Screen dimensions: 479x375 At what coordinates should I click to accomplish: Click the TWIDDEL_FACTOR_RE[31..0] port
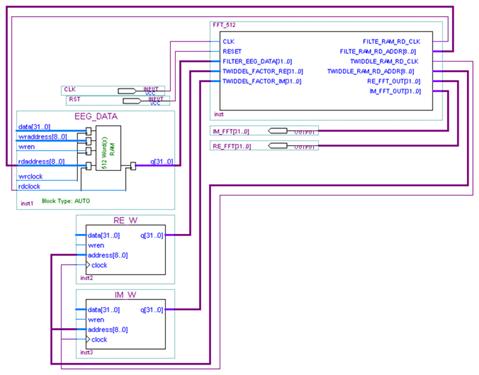(x=263, y=71)
